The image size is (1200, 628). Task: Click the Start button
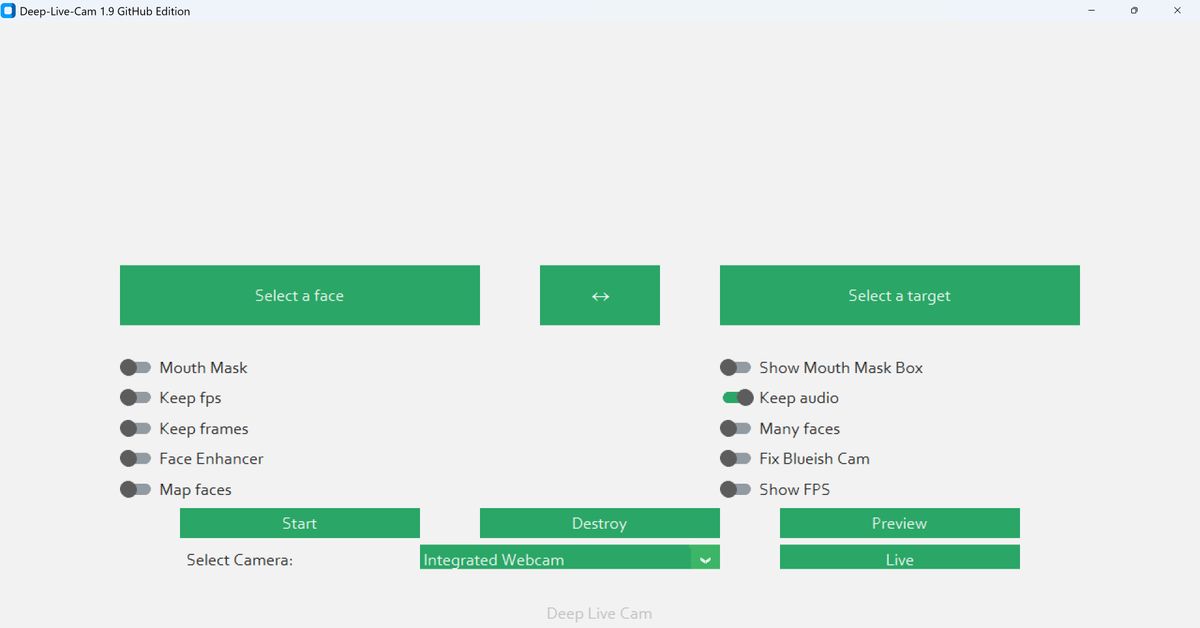click(300, 523)
